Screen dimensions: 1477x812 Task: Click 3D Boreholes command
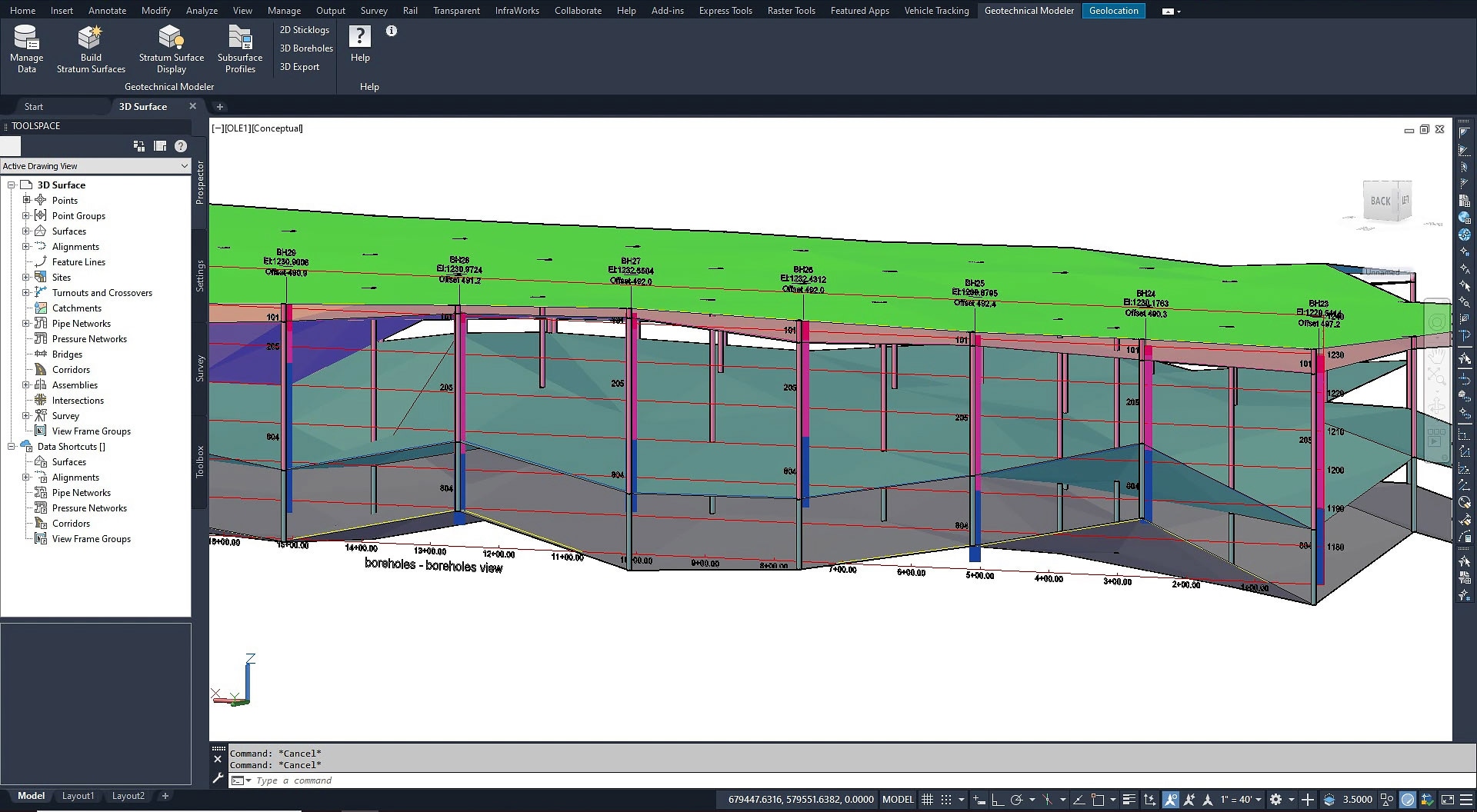305,48
